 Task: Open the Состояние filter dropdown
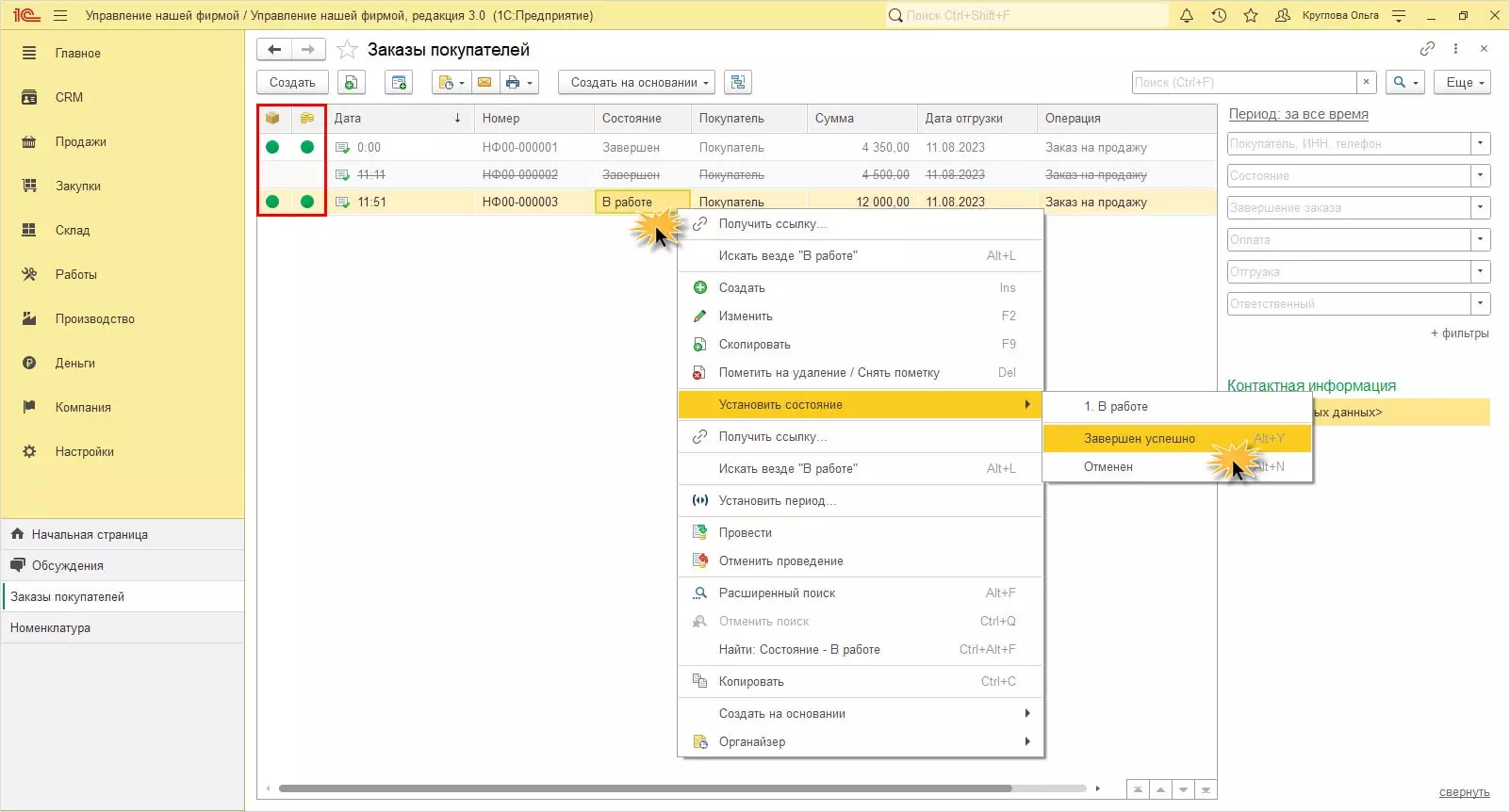1480,176
